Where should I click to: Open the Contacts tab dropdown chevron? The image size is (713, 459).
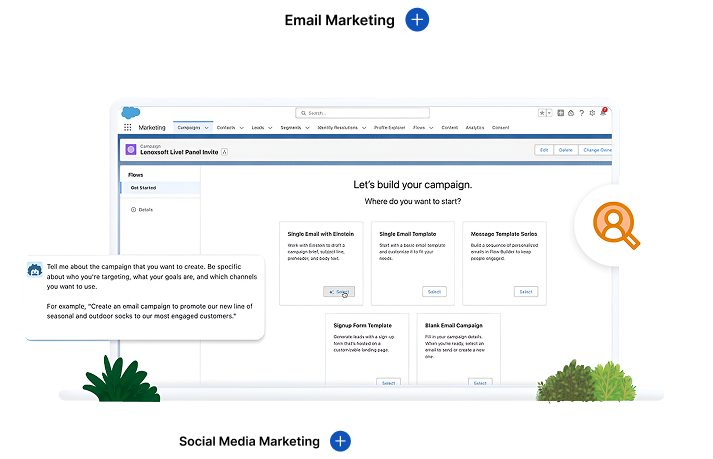tap(241, 128)
